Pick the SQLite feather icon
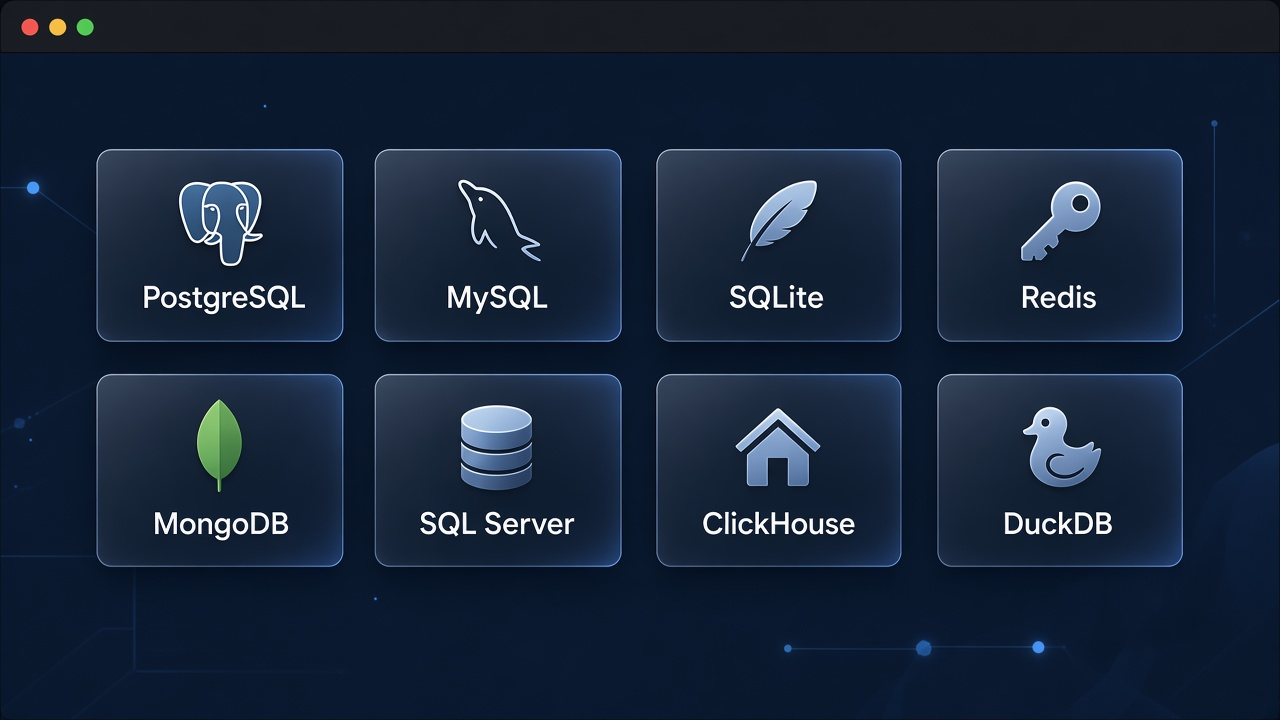Image resolution: width=1280 pixels, height=720 pixels. pyautogui.click(x=778, y=220)
